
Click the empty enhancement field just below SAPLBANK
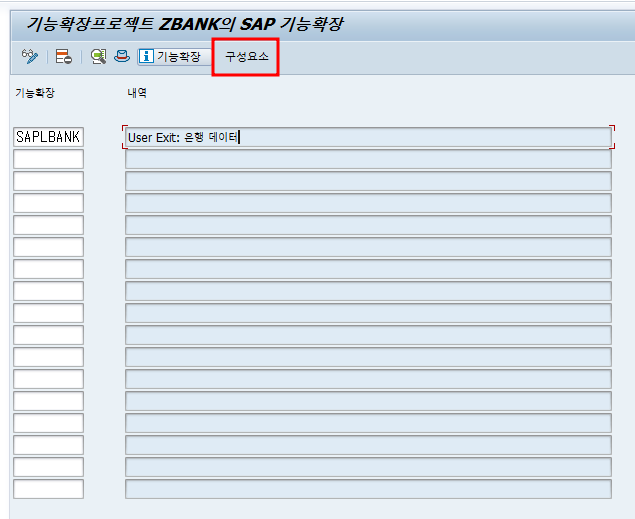[49, 159]
